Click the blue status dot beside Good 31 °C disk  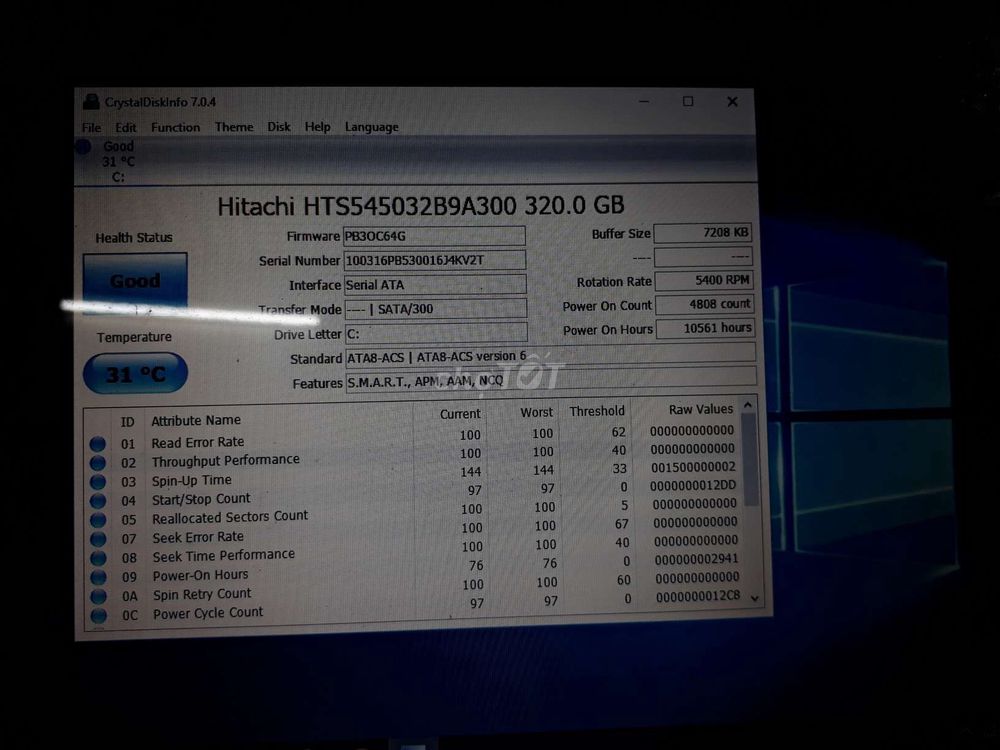point(84,147)
